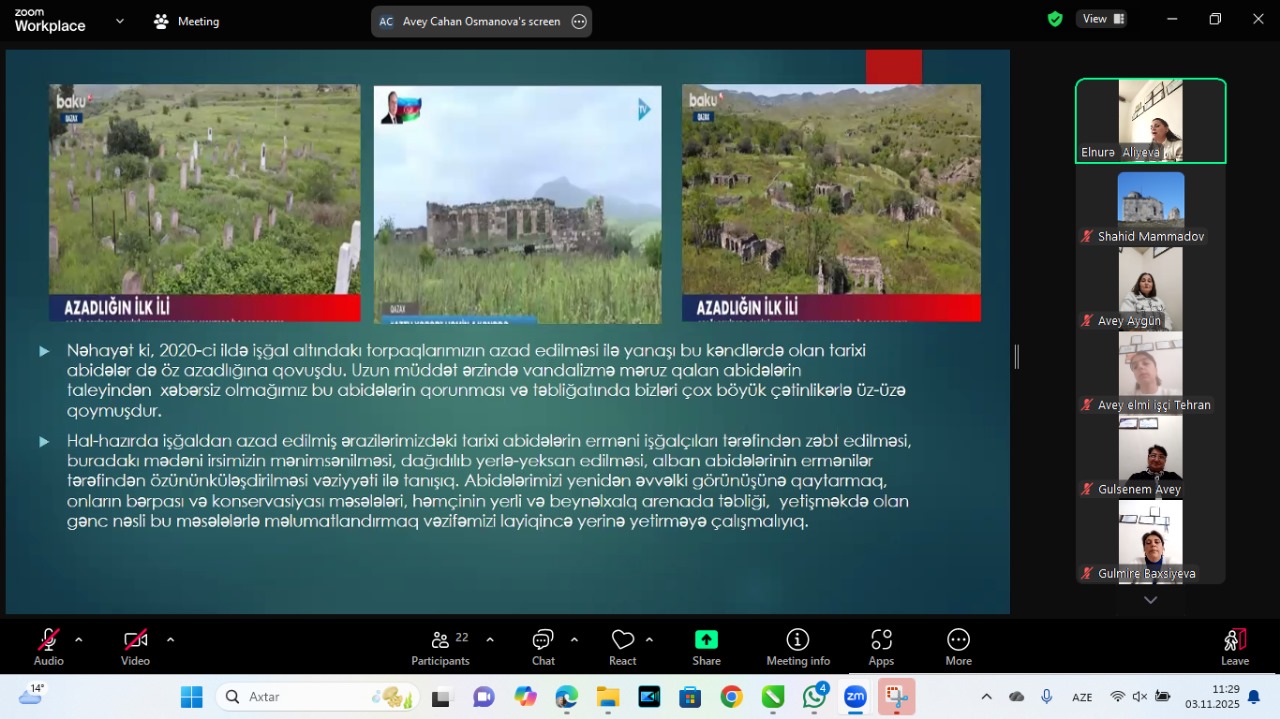The height and width of the screenshot is (719, 1280).
Task: Open the View layout menu
Action: pos(1103,19)
